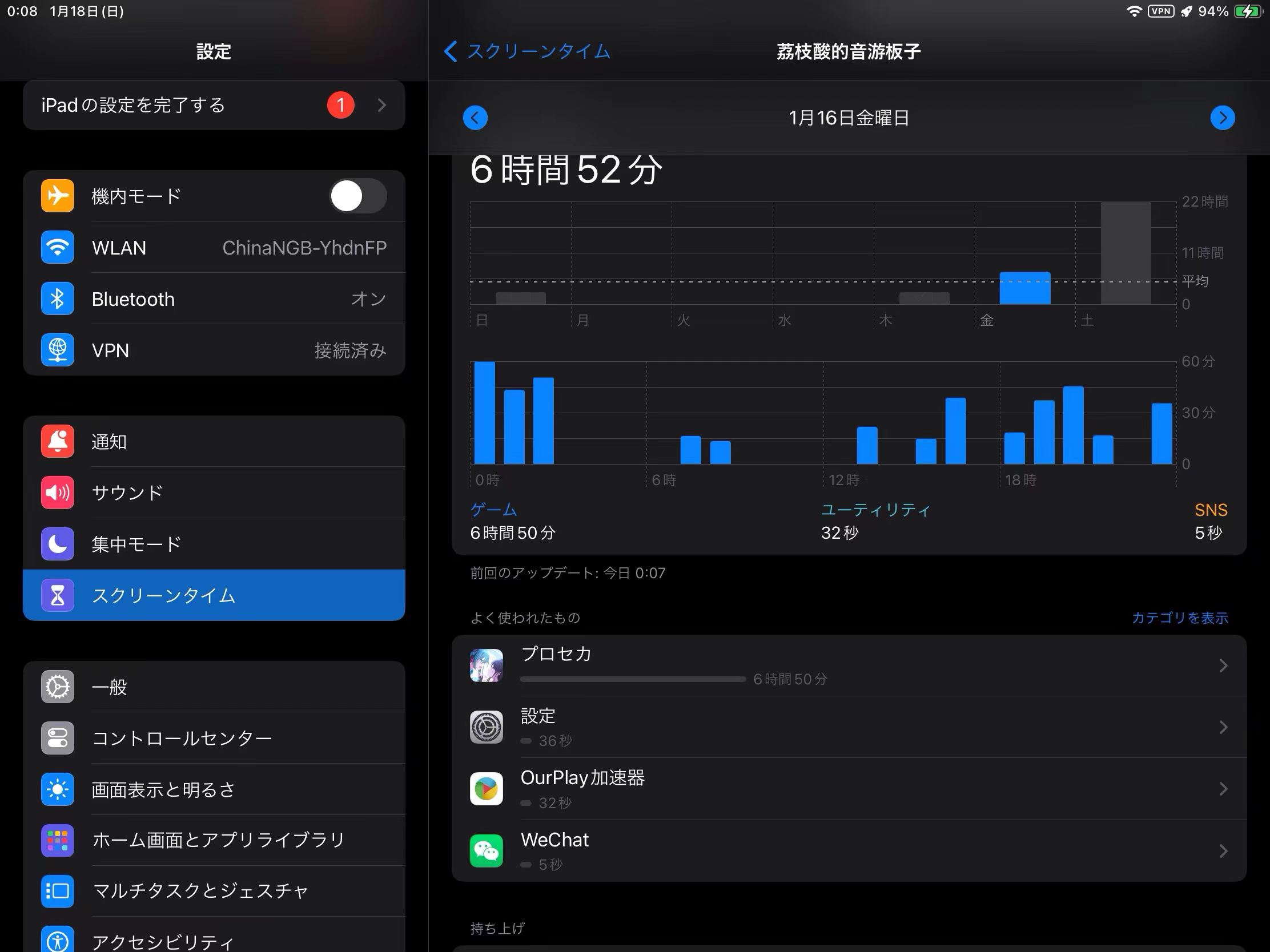Select the スクリーンタイム sidebar item
Image resolution: width=1270 pixels, height=952 pixels.
214,595
